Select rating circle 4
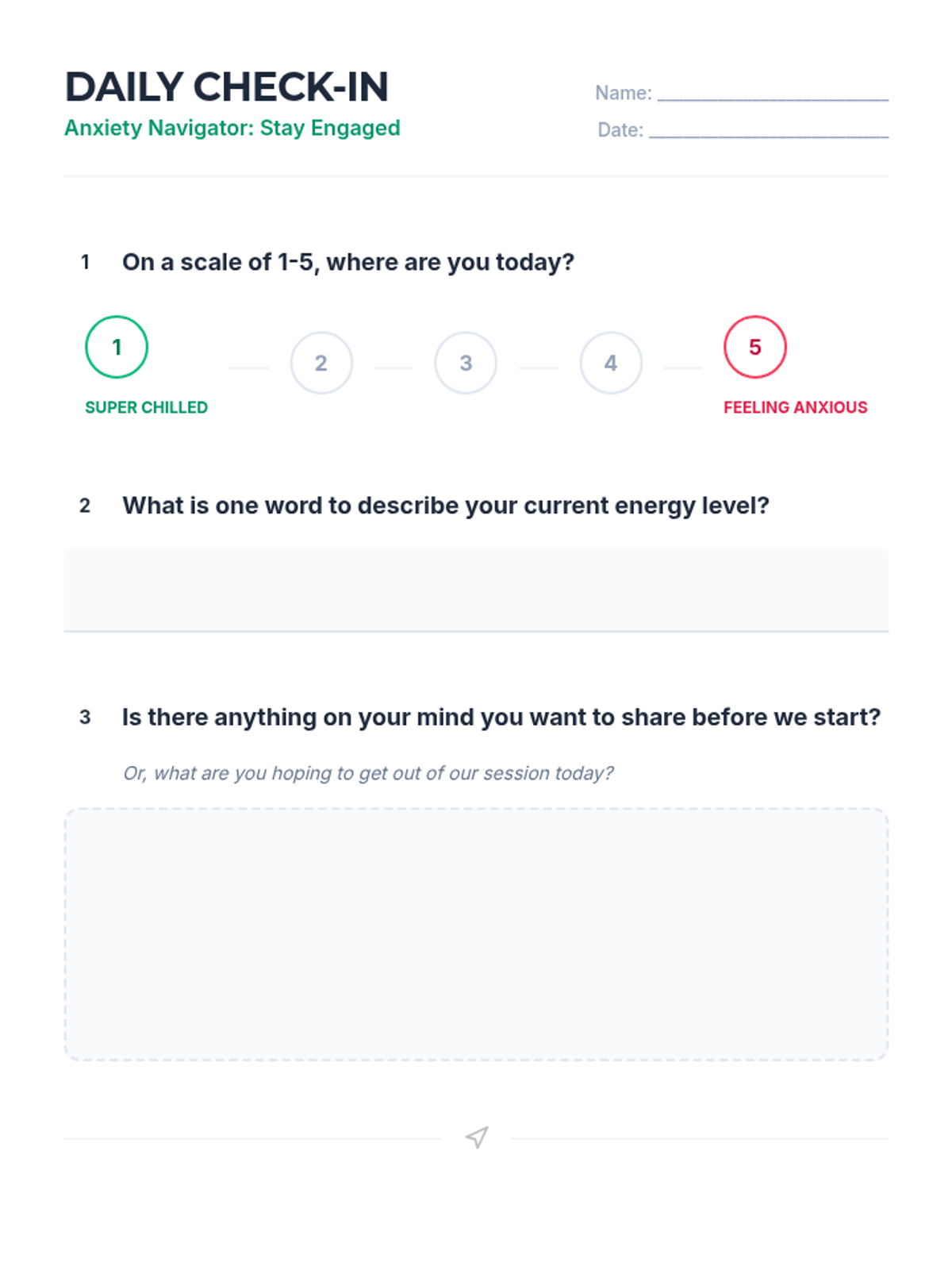 [x=611, y=363]
